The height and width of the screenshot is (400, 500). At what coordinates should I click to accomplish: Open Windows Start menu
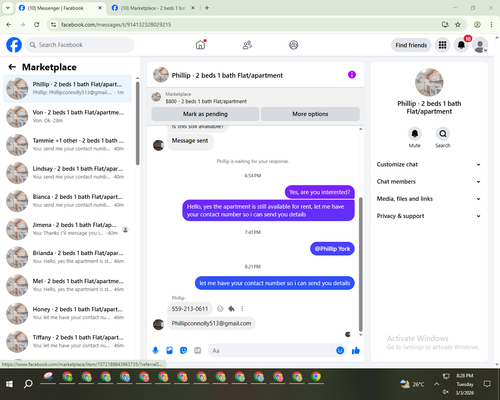pos(9,384)
